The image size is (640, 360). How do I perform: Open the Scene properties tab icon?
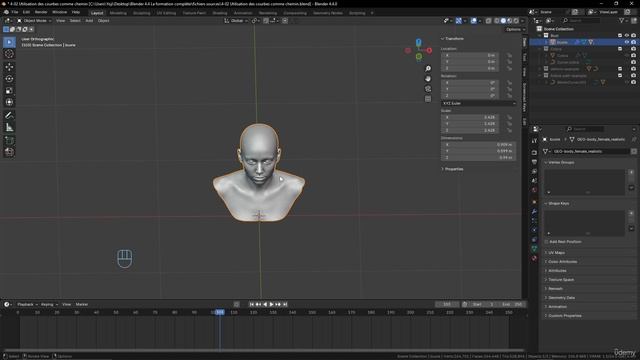click(534, 181)
